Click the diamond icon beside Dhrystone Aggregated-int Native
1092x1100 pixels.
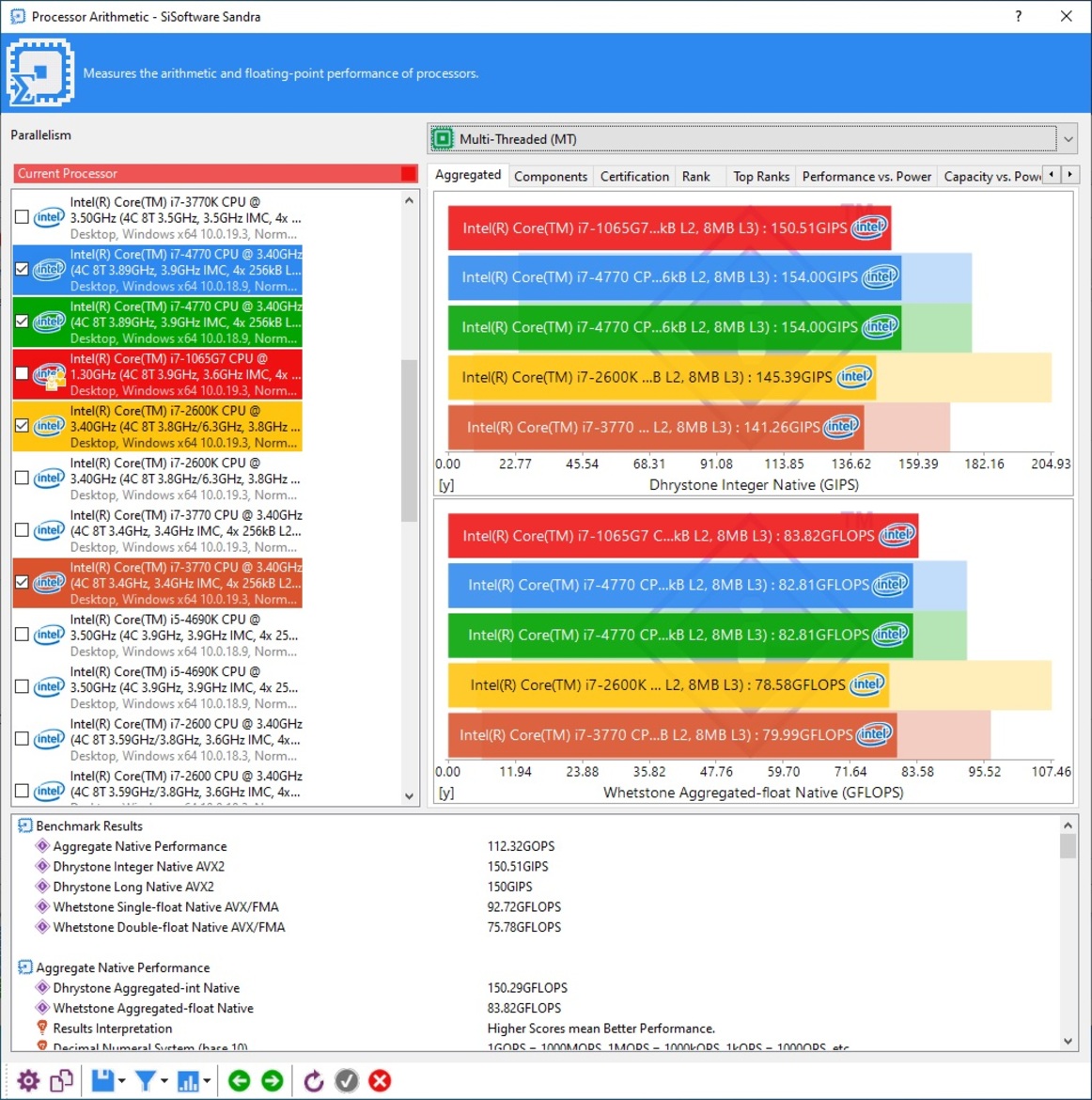pos(42,988)
